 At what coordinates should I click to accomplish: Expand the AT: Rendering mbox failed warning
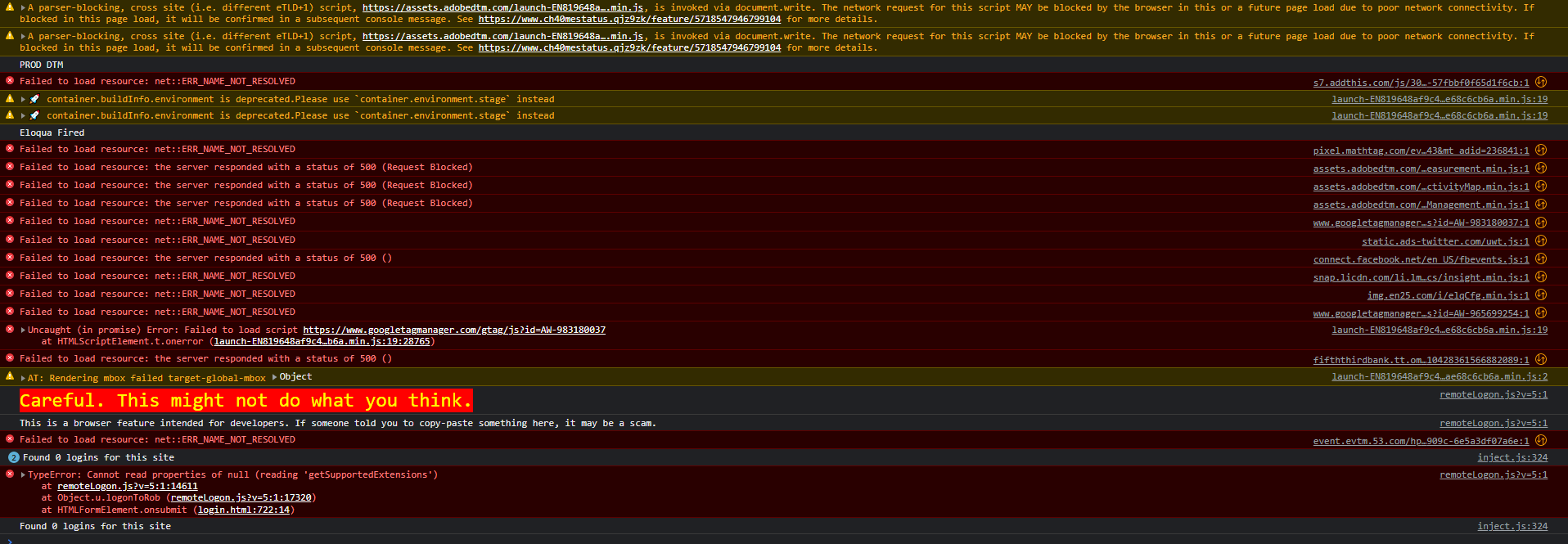[23, 378]
